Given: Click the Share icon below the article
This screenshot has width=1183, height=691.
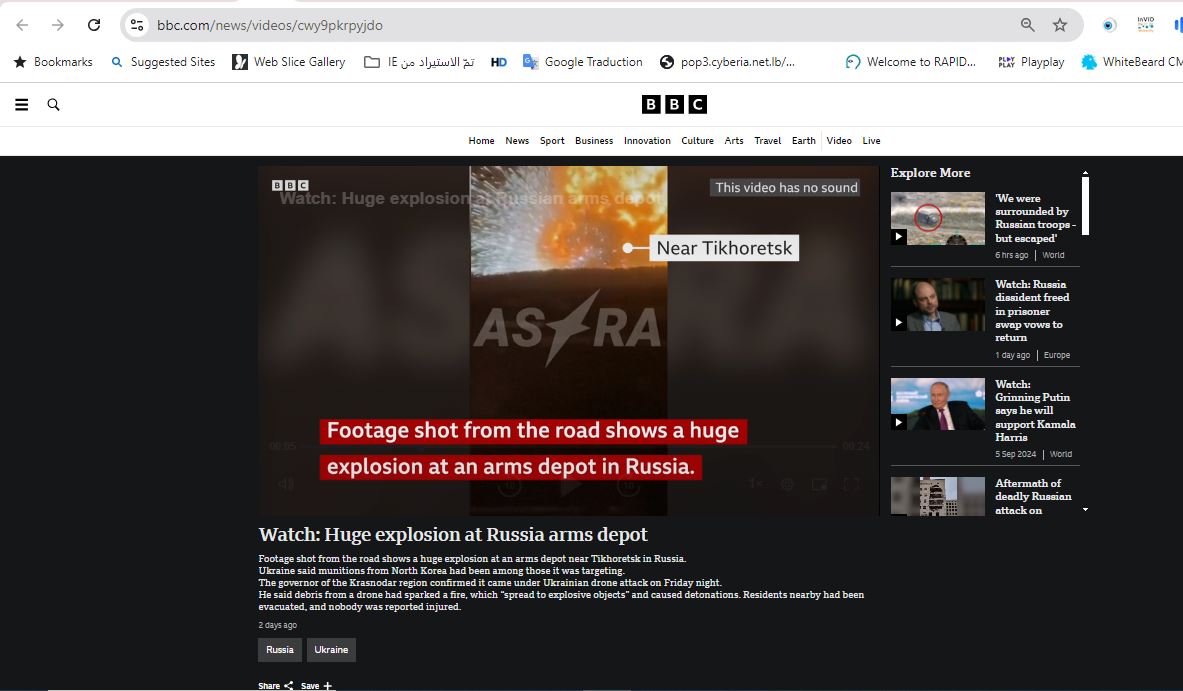Looking at the screenshot, I should click(289, 686).
